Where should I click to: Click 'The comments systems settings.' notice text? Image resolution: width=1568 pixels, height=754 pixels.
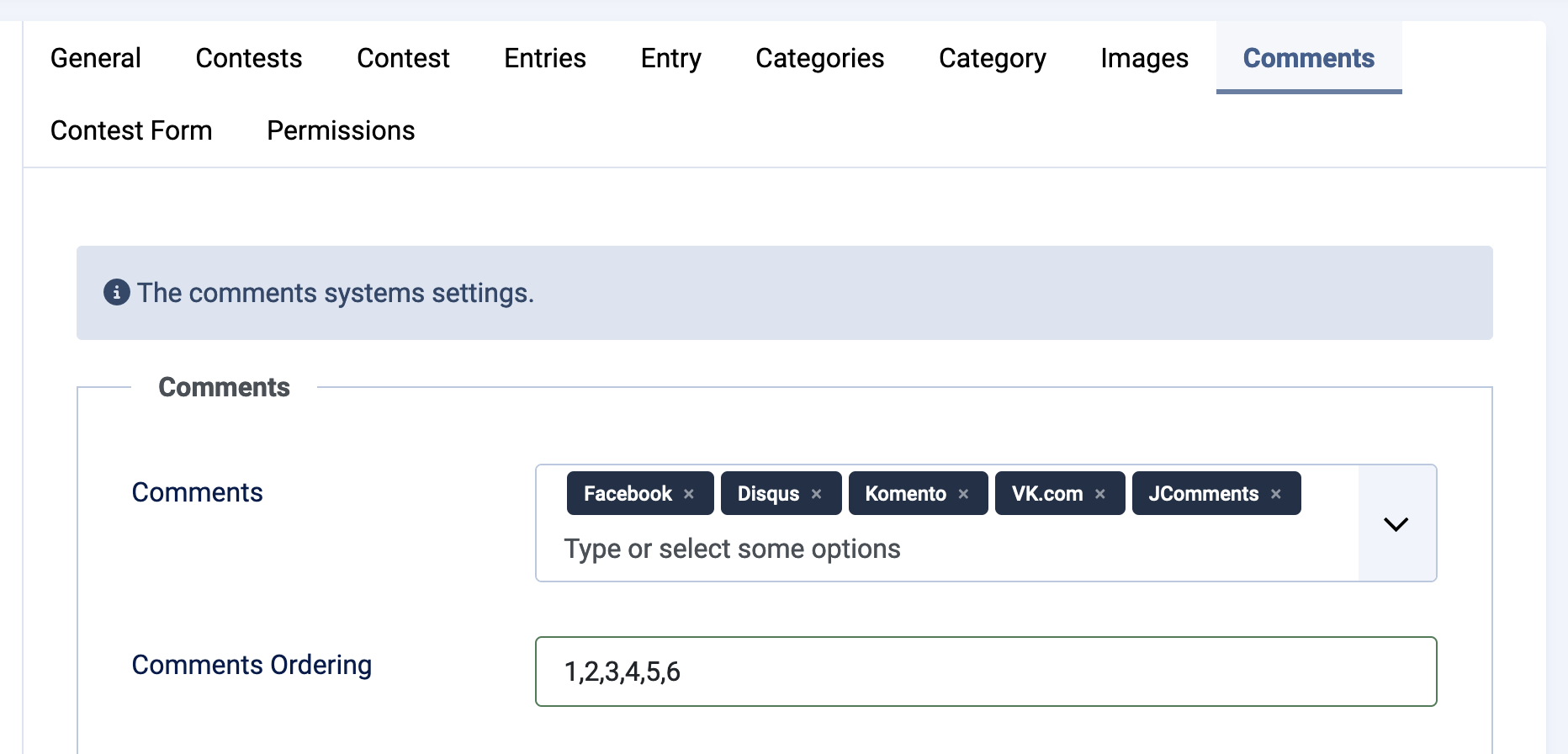(336, 293)
